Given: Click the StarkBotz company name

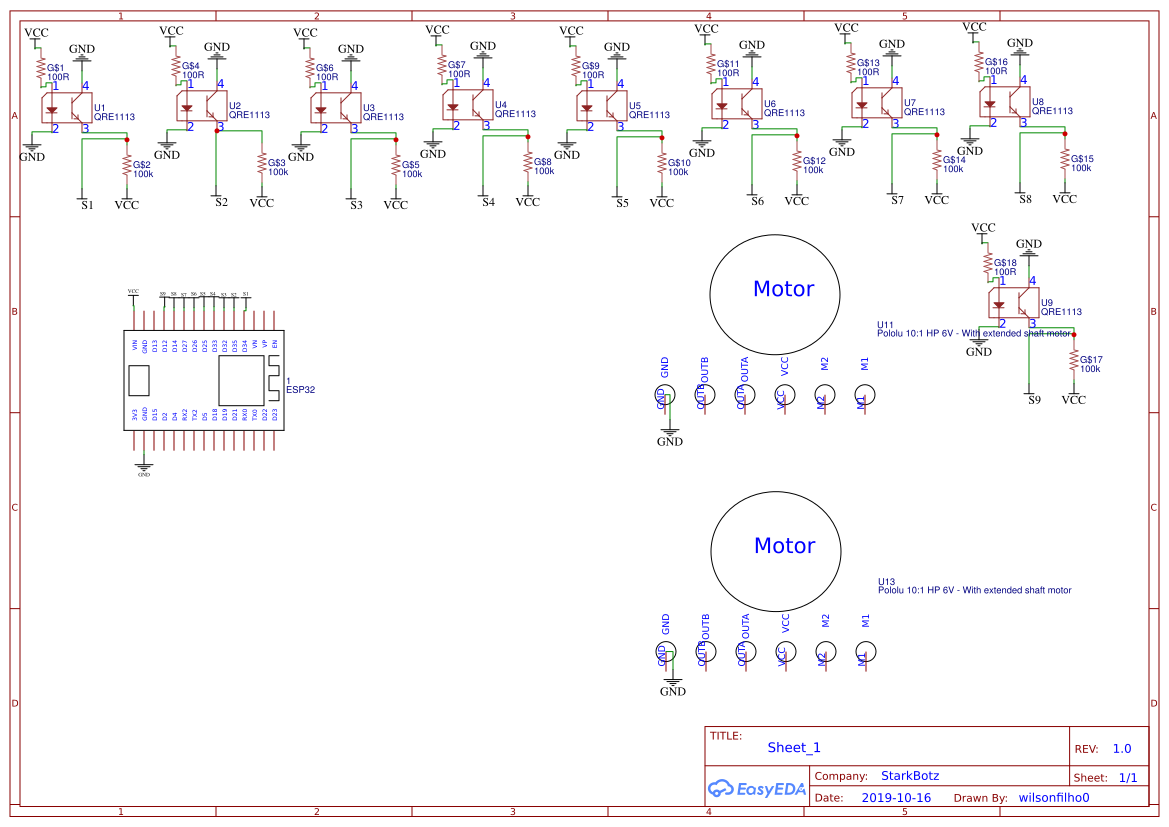Looking at the screenshot, I should pyautogui.click(x=910, y=776).
